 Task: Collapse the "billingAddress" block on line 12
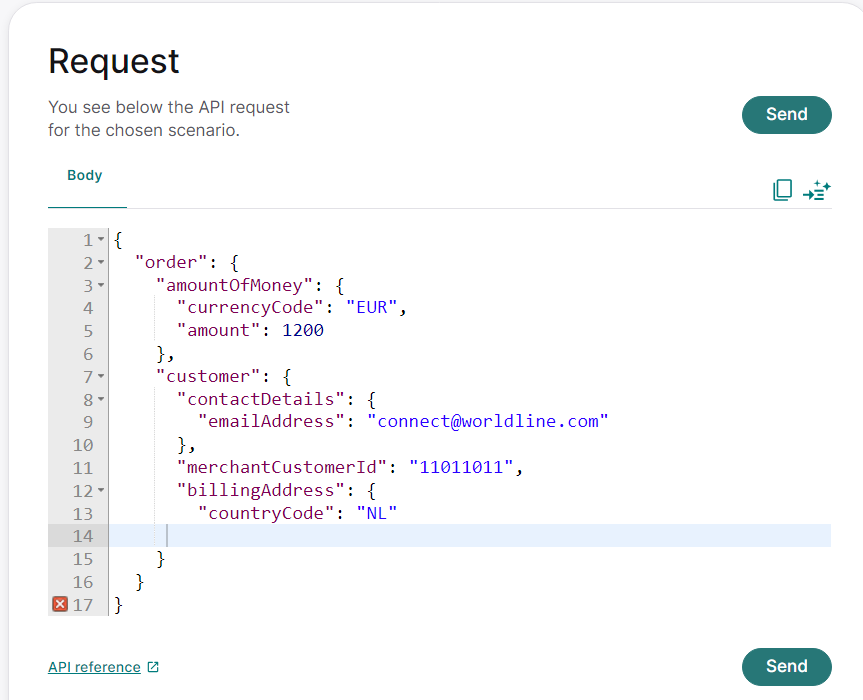point(101,490)
